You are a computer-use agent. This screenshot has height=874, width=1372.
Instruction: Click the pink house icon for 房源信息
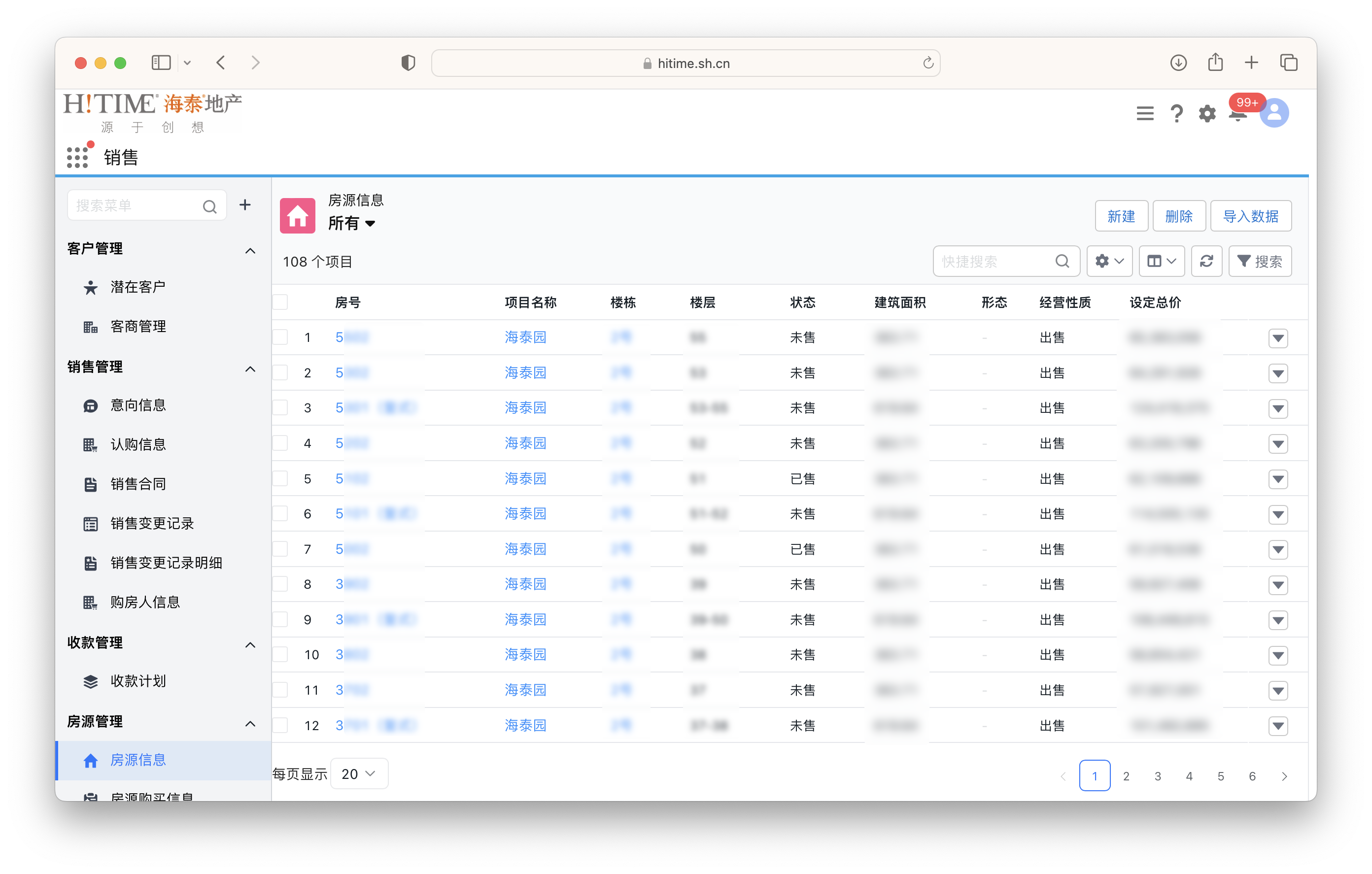click(298, 215)
